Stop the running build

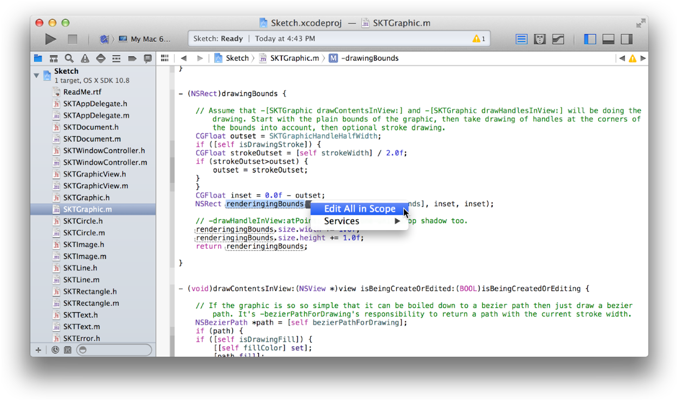click(72, 39)
